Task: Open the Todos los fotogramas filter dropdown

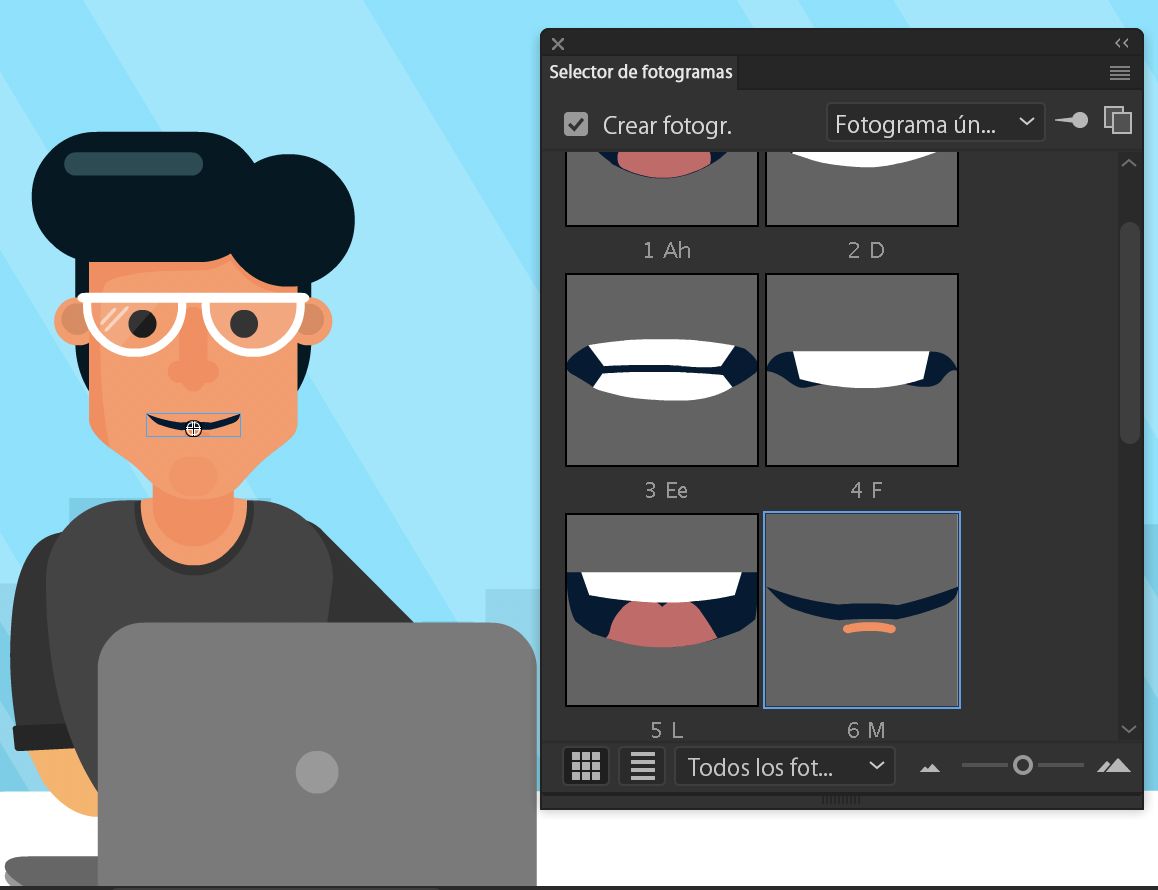Action: (784, 766)
